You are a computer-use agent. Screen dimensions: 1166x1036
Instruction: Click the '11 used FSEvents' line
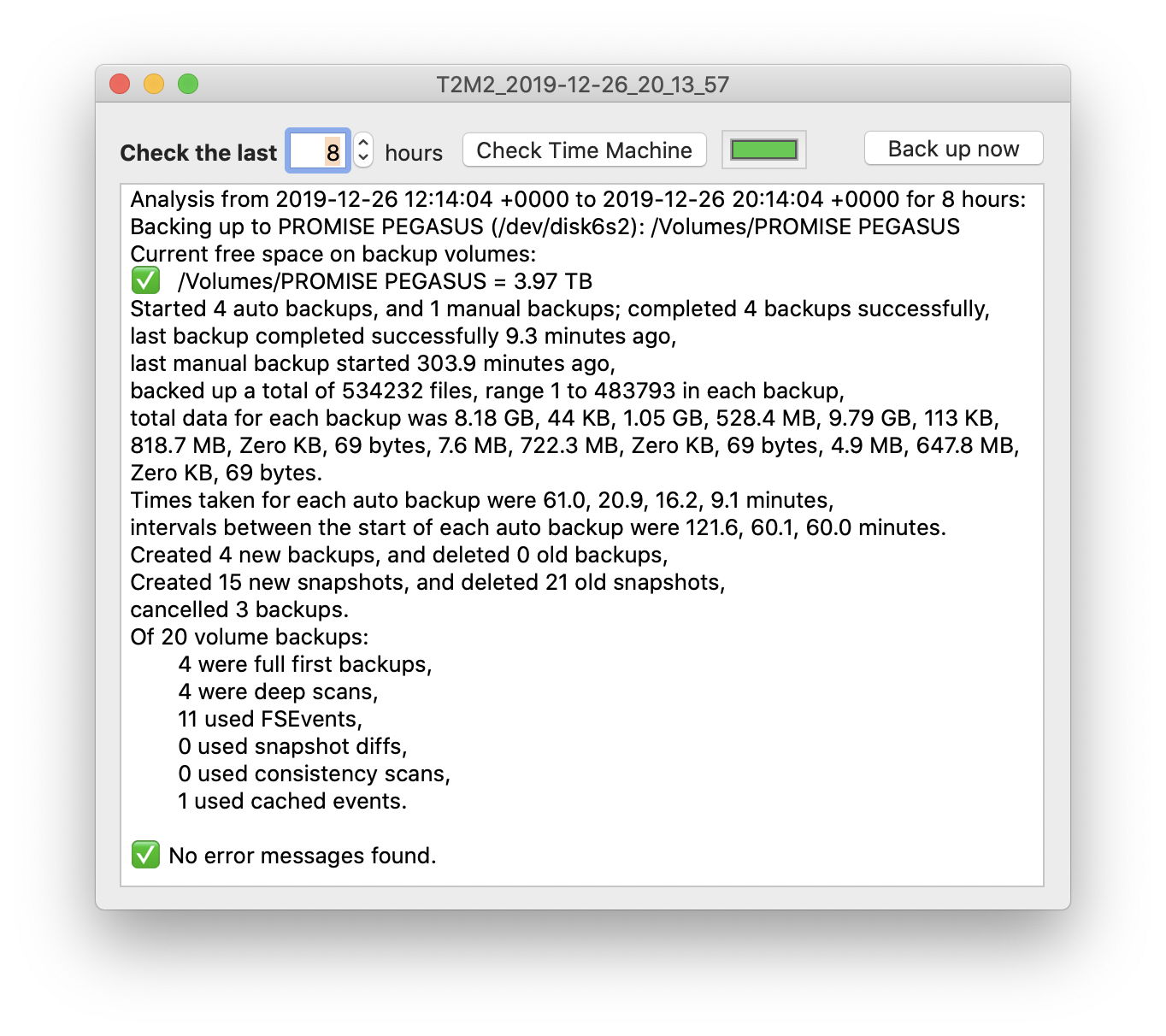[270, 719]
